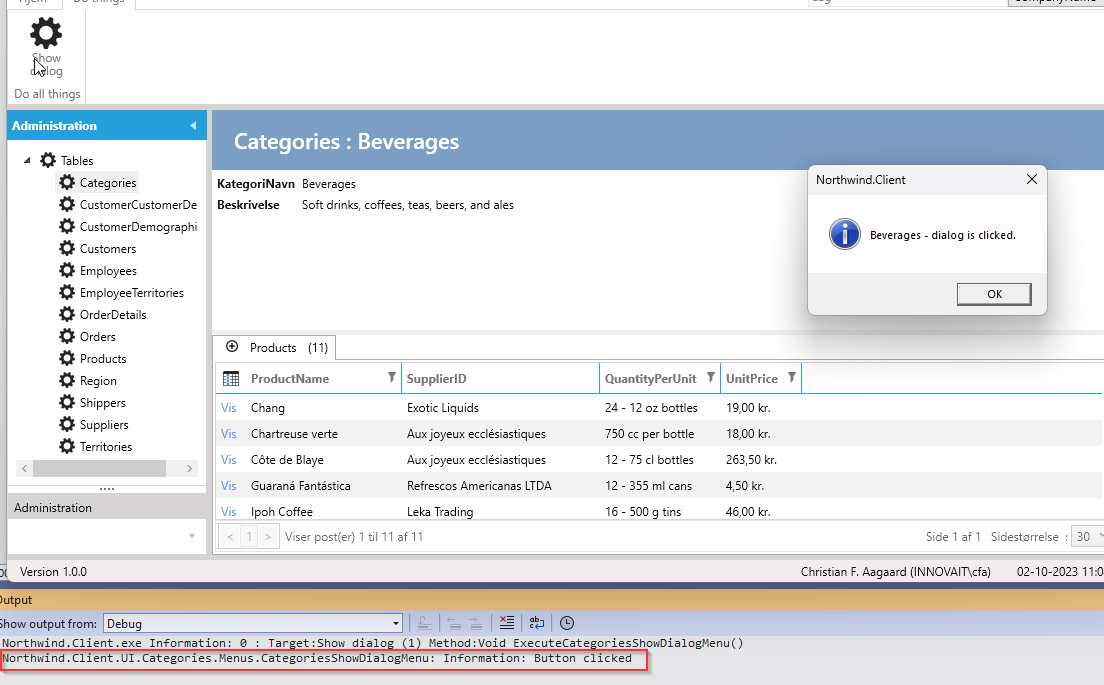1104x685 pixels.
Task: Click '263,50 kr.' price cell
Action: click(751, 460)
